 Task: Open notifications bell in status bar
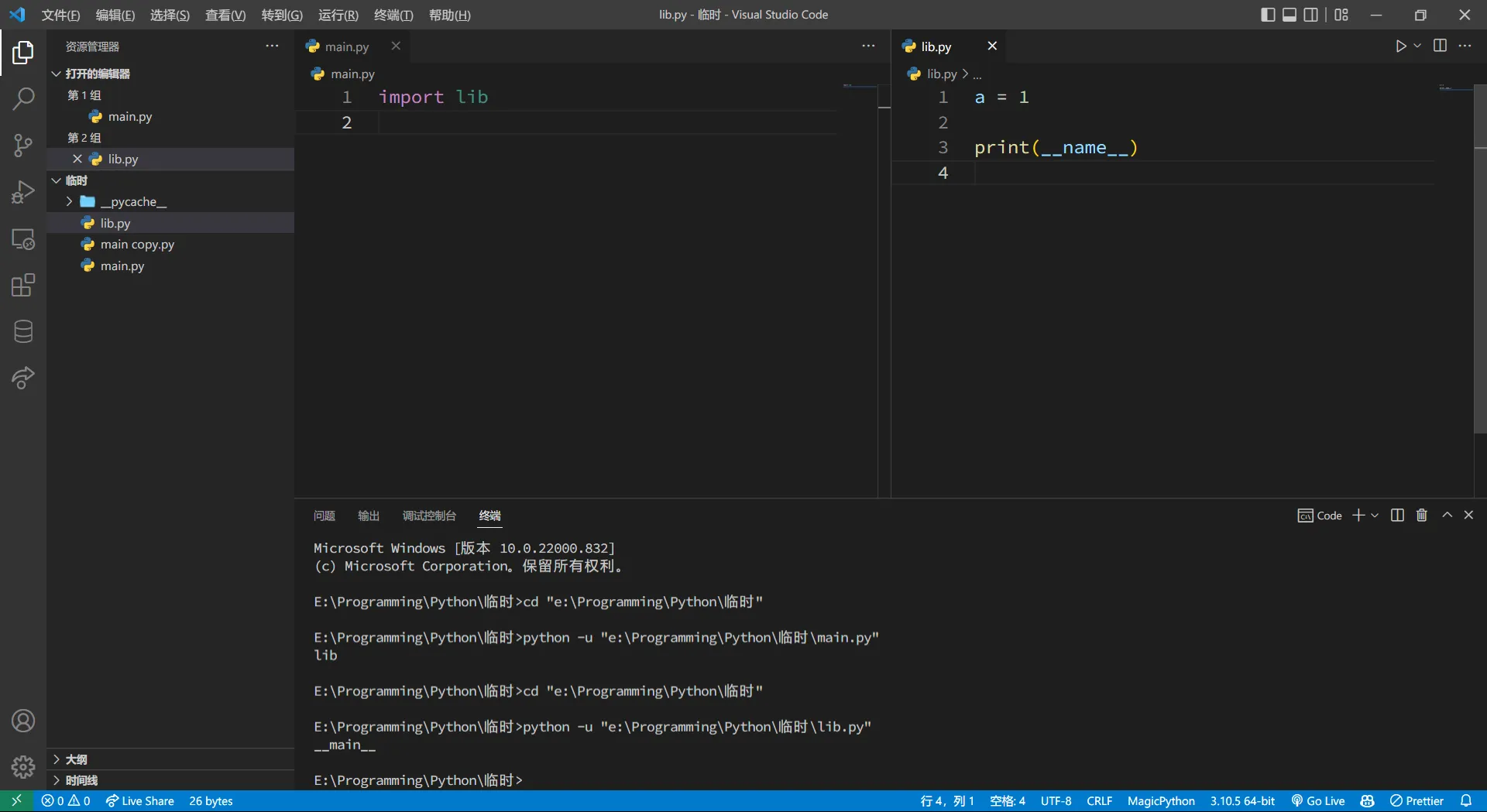coord(1465,801)
